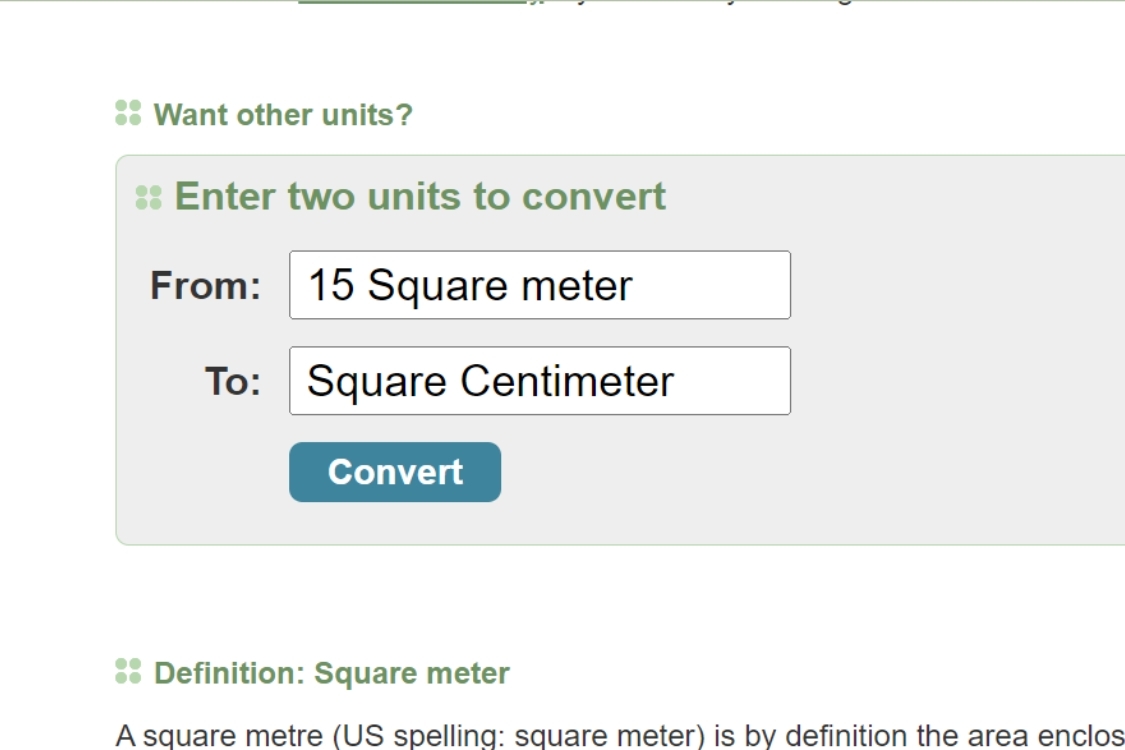The height and width of the screenshot is (750, 1125).
Task: Click the Enter two units to convert heading
Action: [420, 197]
